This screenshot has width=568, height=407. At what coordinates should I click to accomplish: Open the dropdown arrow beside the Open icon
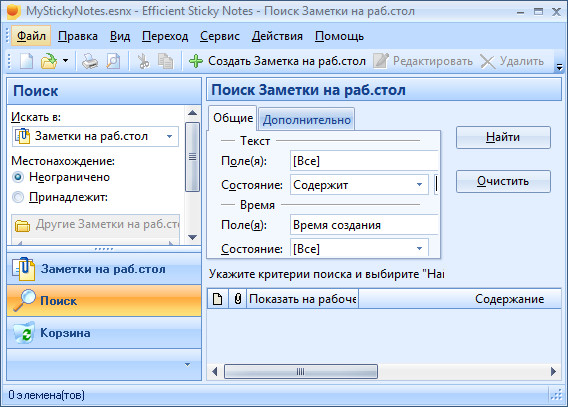click(x=66, y=60)
